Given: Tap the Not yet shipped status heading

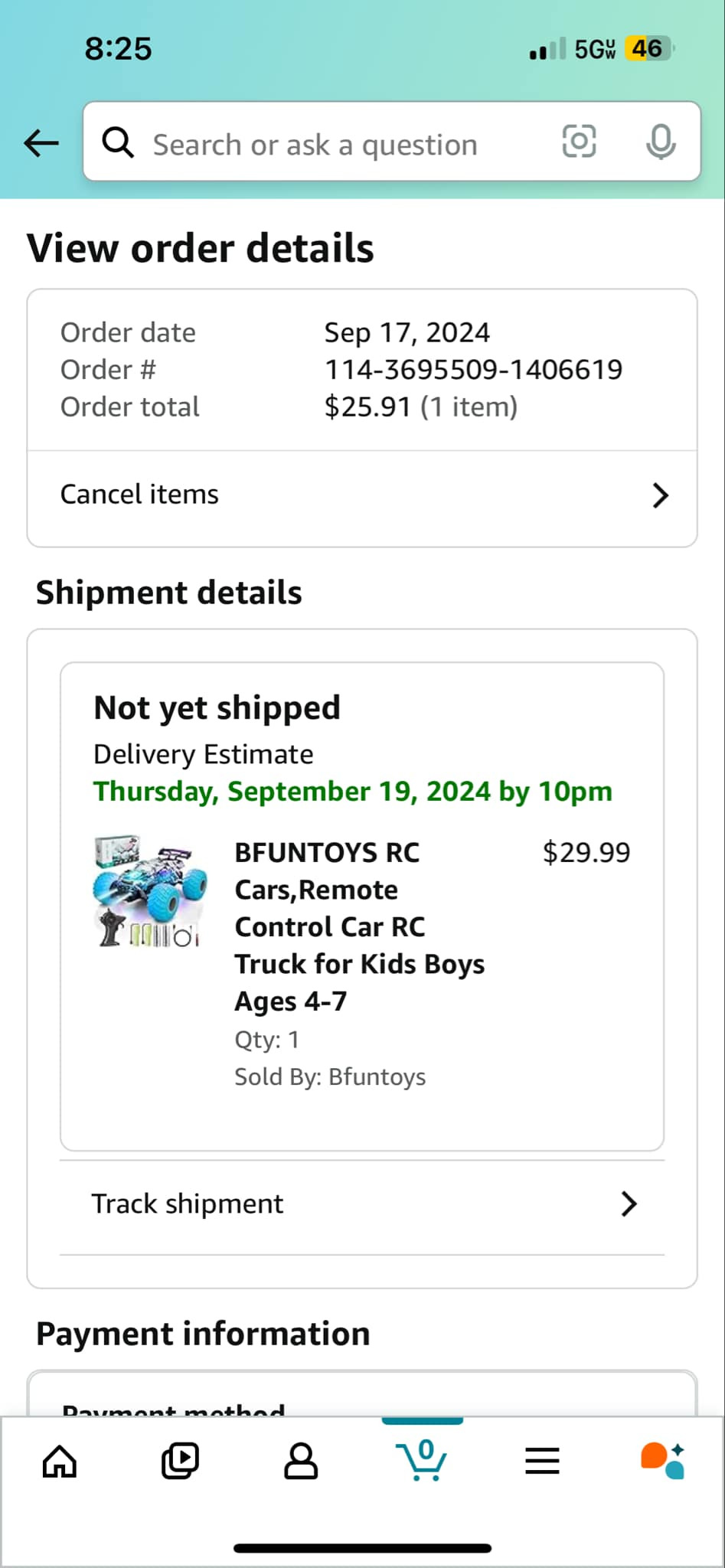Looking at the screenshot, I should coord(217,708).
